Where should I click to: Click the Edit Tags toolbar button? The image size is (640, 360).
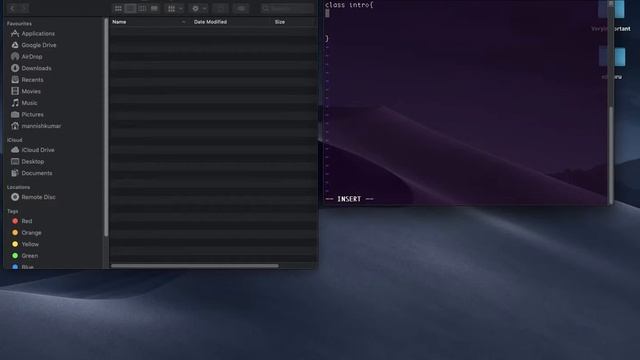tap(241, 8)
